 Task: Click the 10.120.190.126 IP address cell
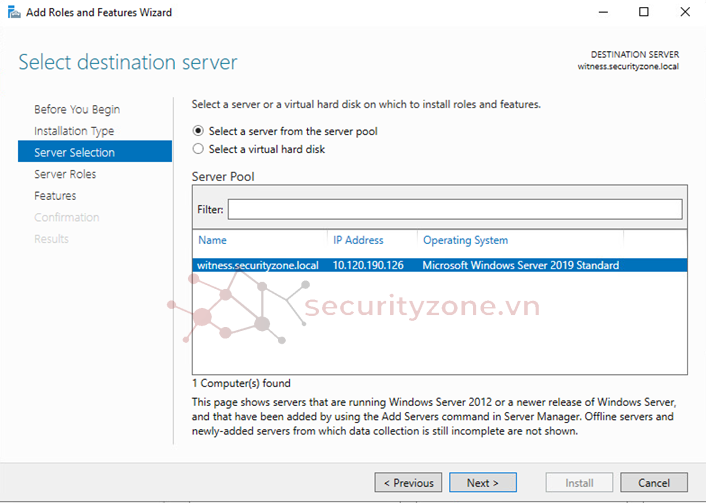pos(368,265)
